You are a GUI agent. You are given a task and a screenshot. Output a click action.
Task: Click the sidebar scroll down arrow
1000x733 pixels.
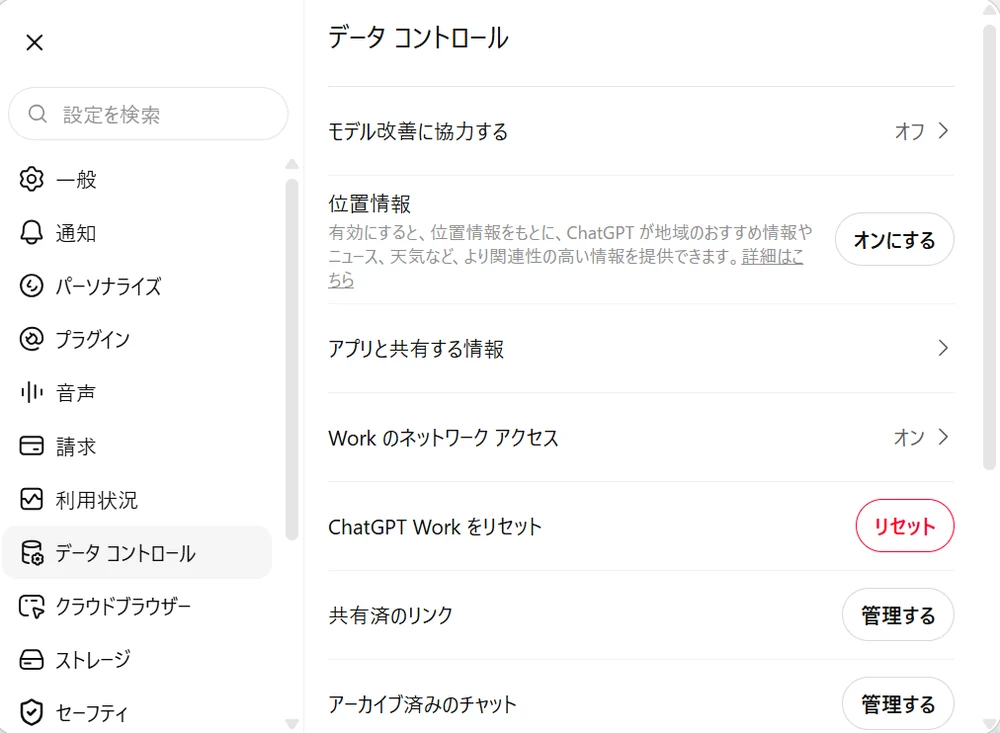292,724
